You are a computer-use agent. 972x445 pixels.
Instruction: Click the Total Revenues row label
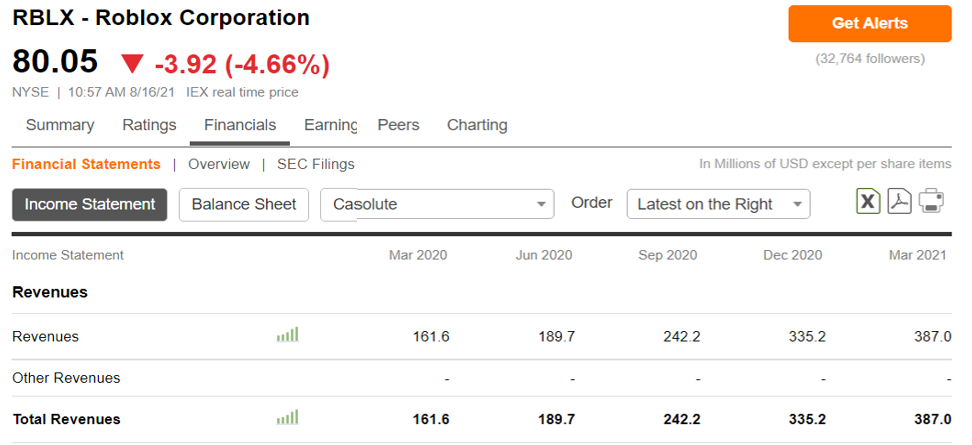click(x=66, y=419)
